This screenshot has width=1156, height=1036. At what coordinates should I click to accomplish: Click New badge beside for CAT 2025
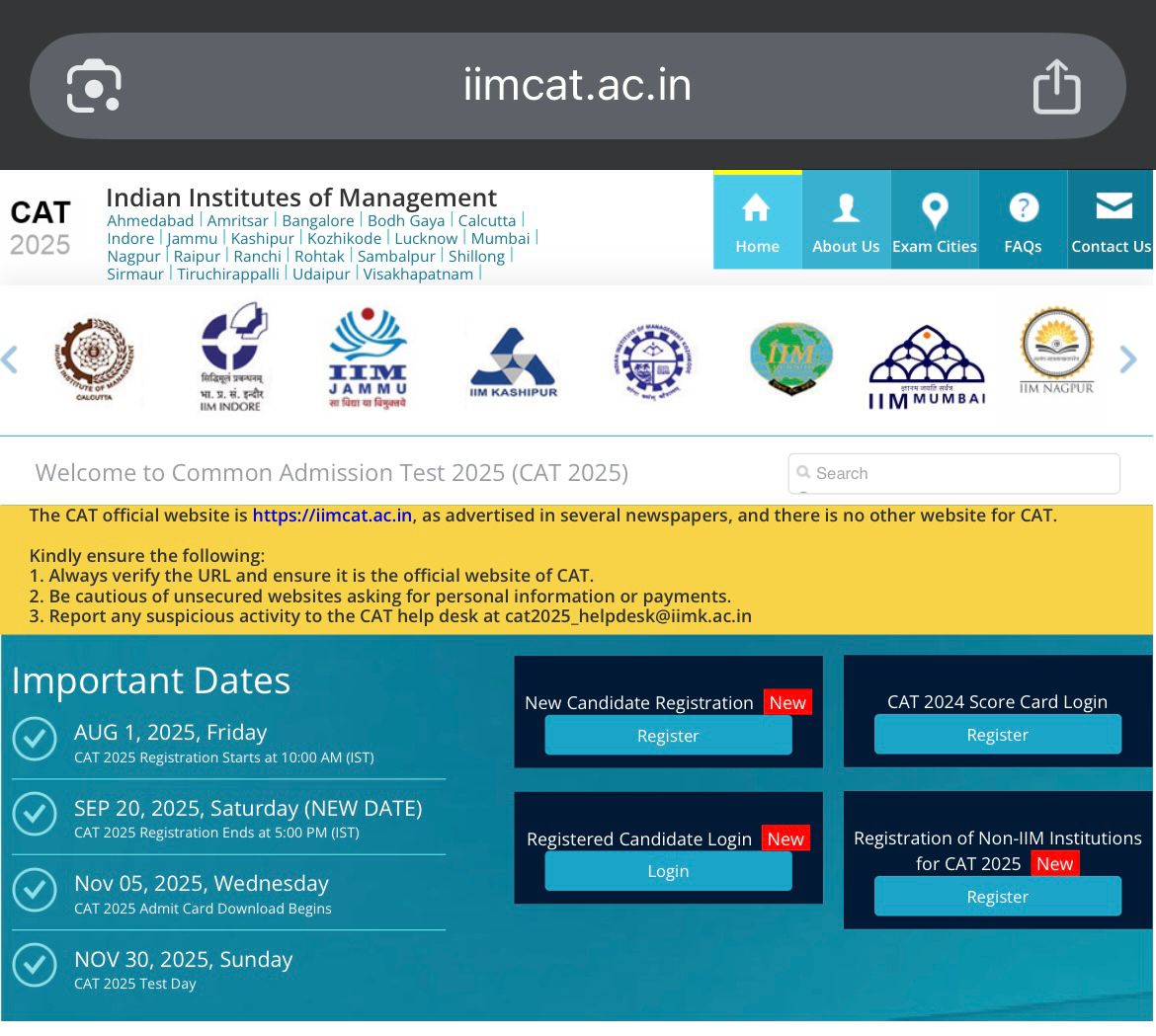click(1054, 863)
